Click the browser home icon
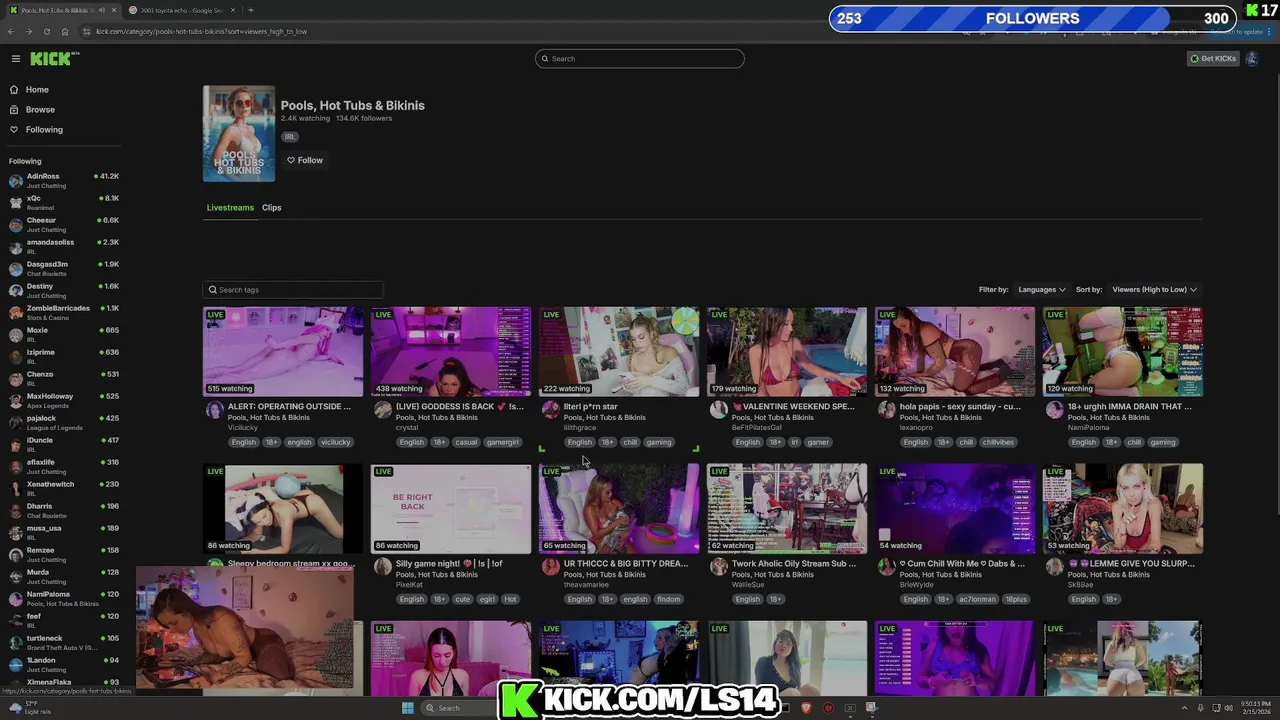This screenshot has height=720, width=1280. pos(65,31)
